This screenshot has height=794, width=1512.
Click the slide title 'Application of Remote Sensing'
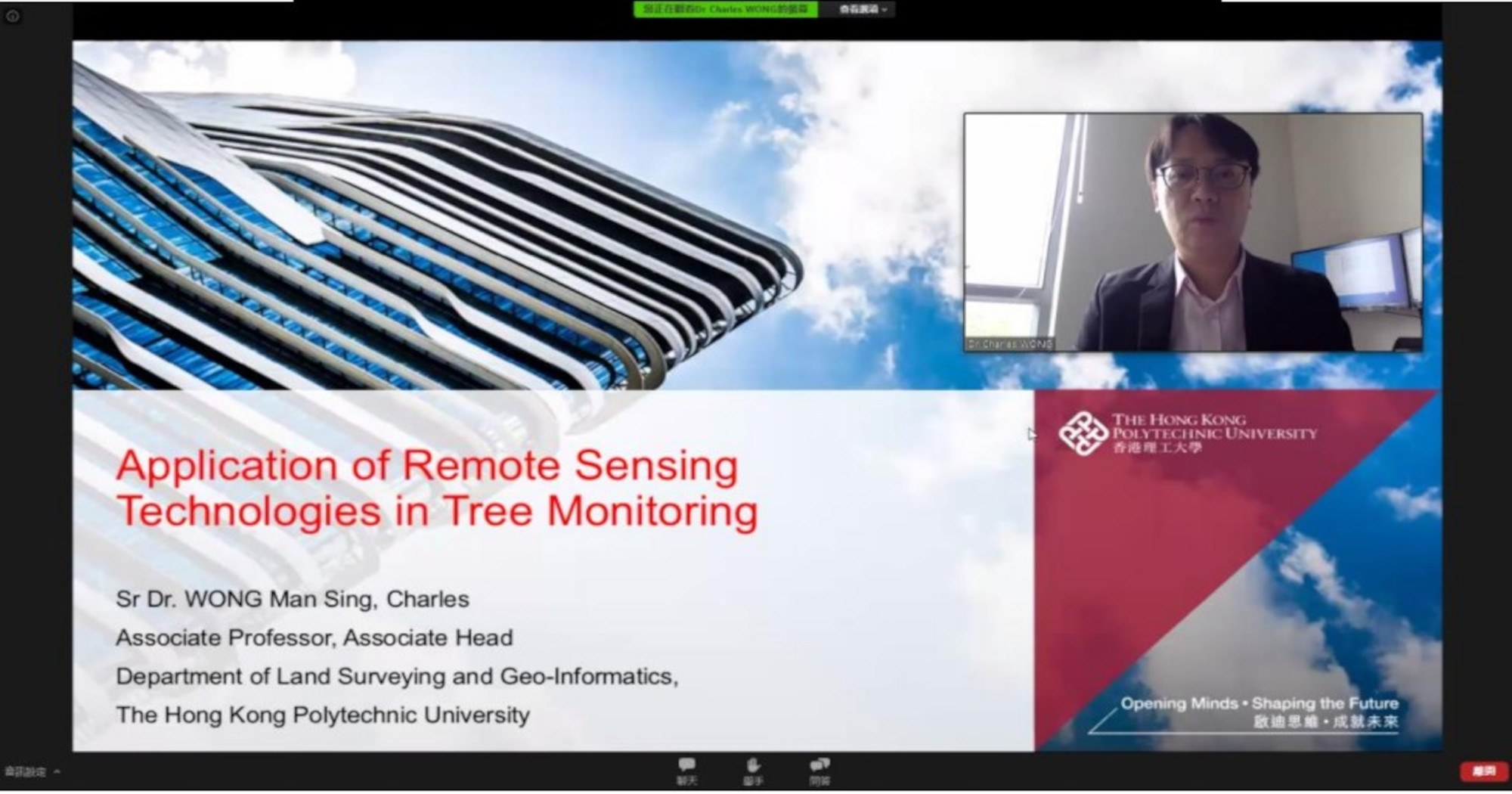427,464
